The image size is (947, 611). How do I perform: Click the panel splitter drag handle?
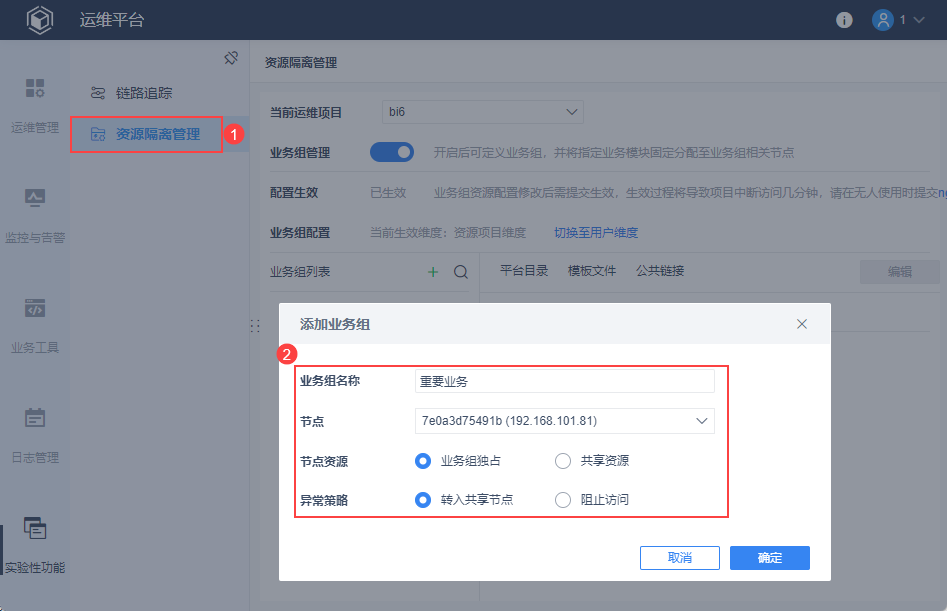tap(255, 326)
